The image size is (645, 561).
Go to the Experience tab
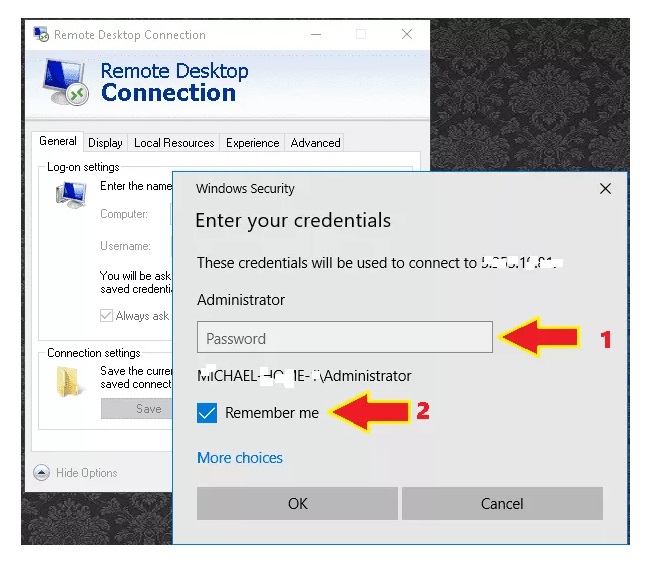(252, 143)
